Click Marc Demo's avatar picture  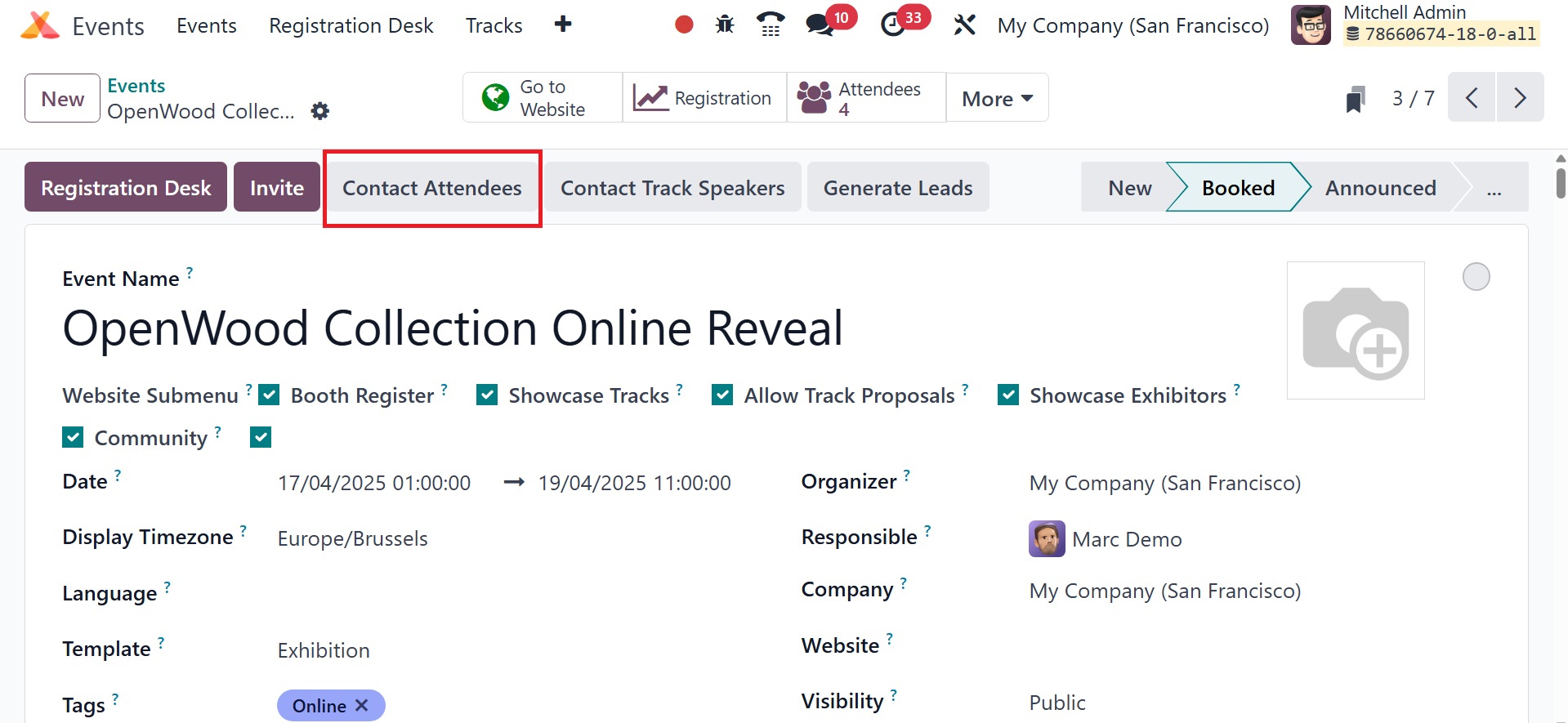pyautogui.click(x=1047, y=539)
